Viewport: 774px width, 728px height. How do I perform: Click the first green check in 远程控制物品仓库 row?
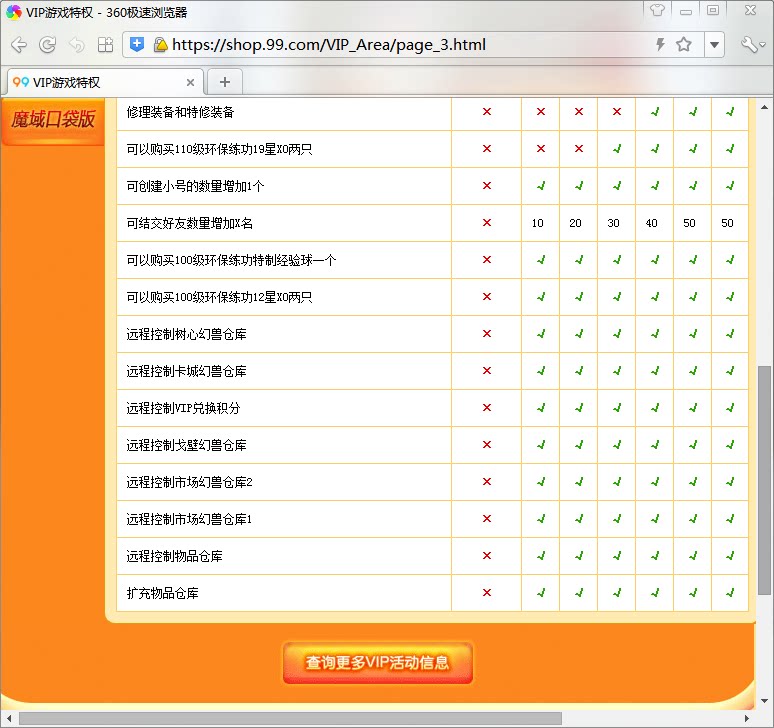pyautogui.click(x=541, y=556)
